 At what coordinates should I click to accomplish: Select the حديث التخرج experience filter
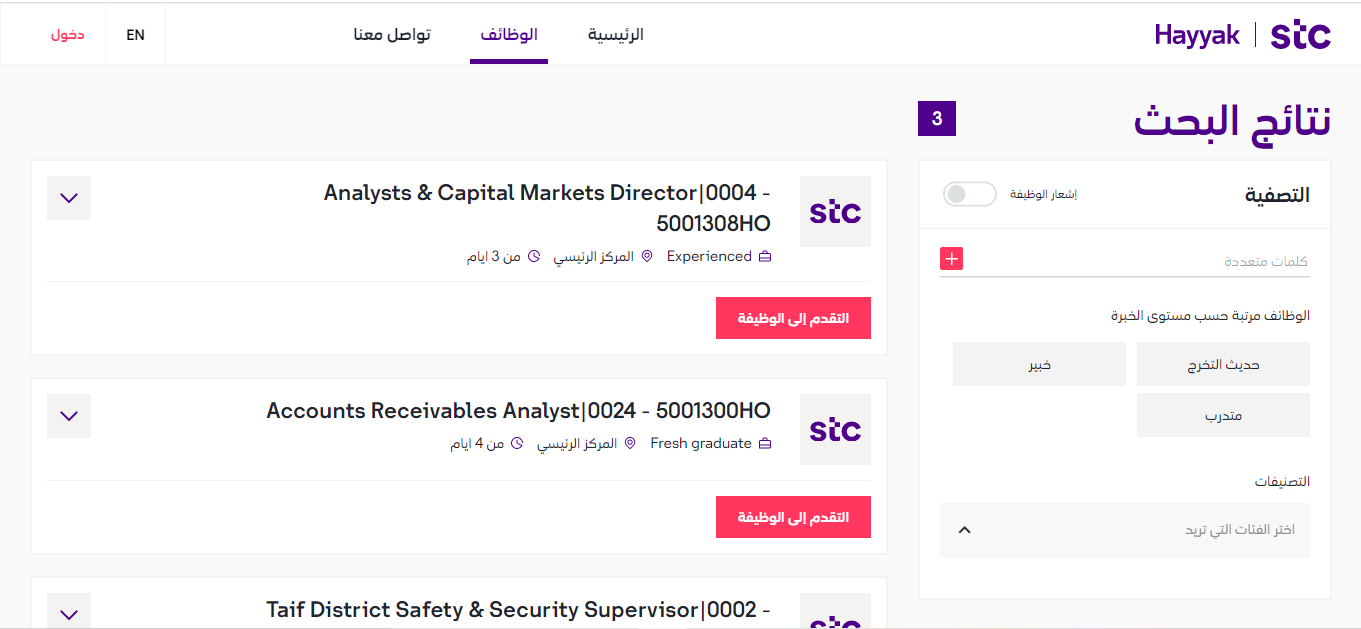(1223, 364)
